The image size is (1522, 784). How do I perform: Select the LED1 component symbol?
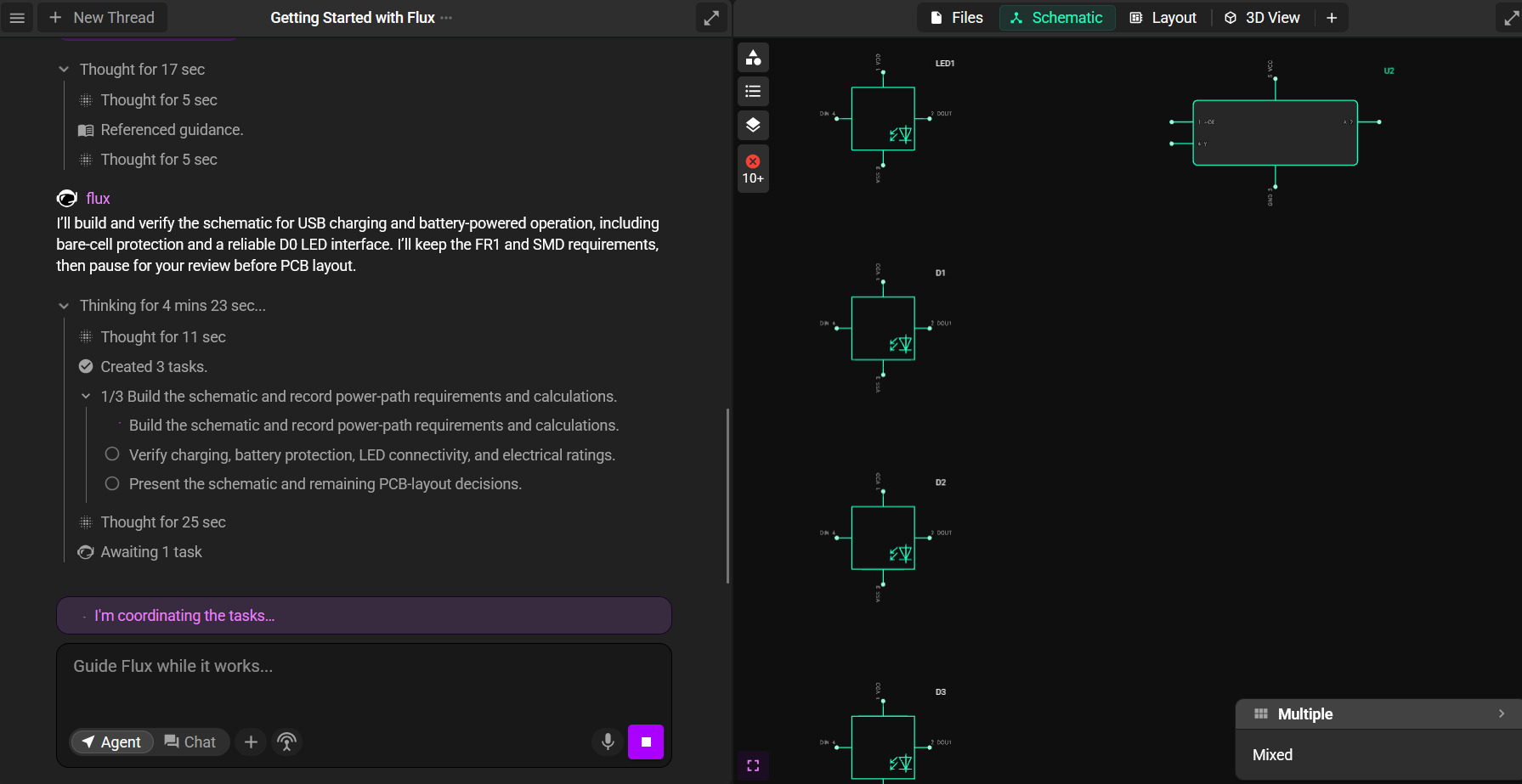pyautogui.click(x=883, y=119)
